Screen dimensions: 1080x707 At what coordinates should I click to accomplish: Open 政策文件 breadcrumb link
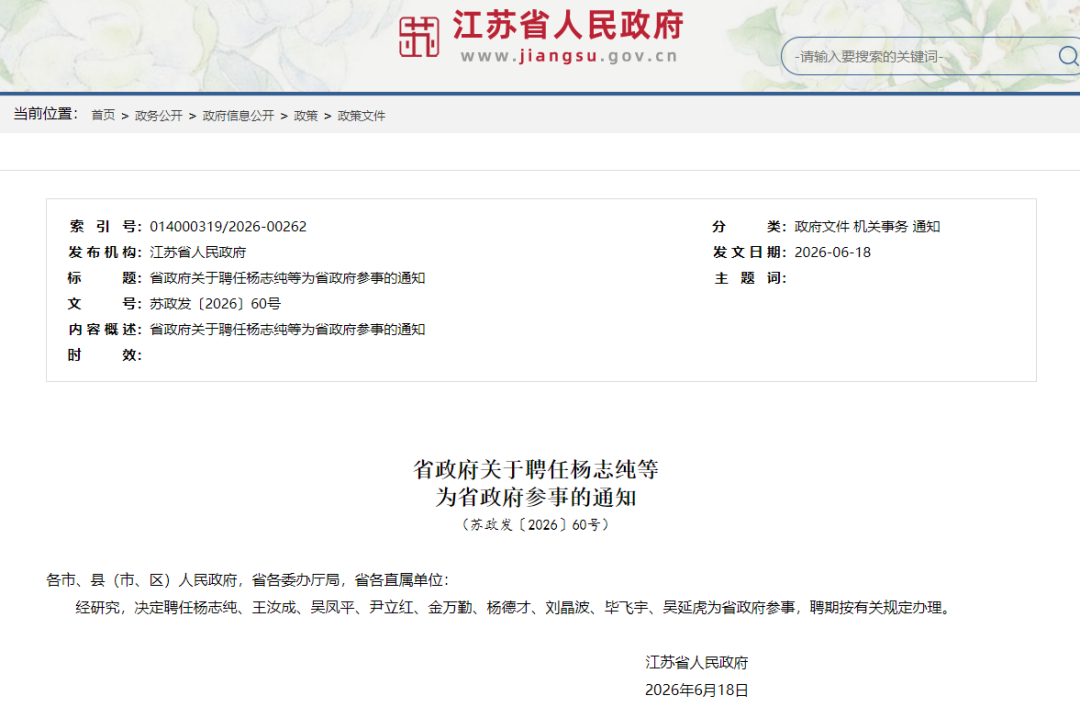coord(362,116)
